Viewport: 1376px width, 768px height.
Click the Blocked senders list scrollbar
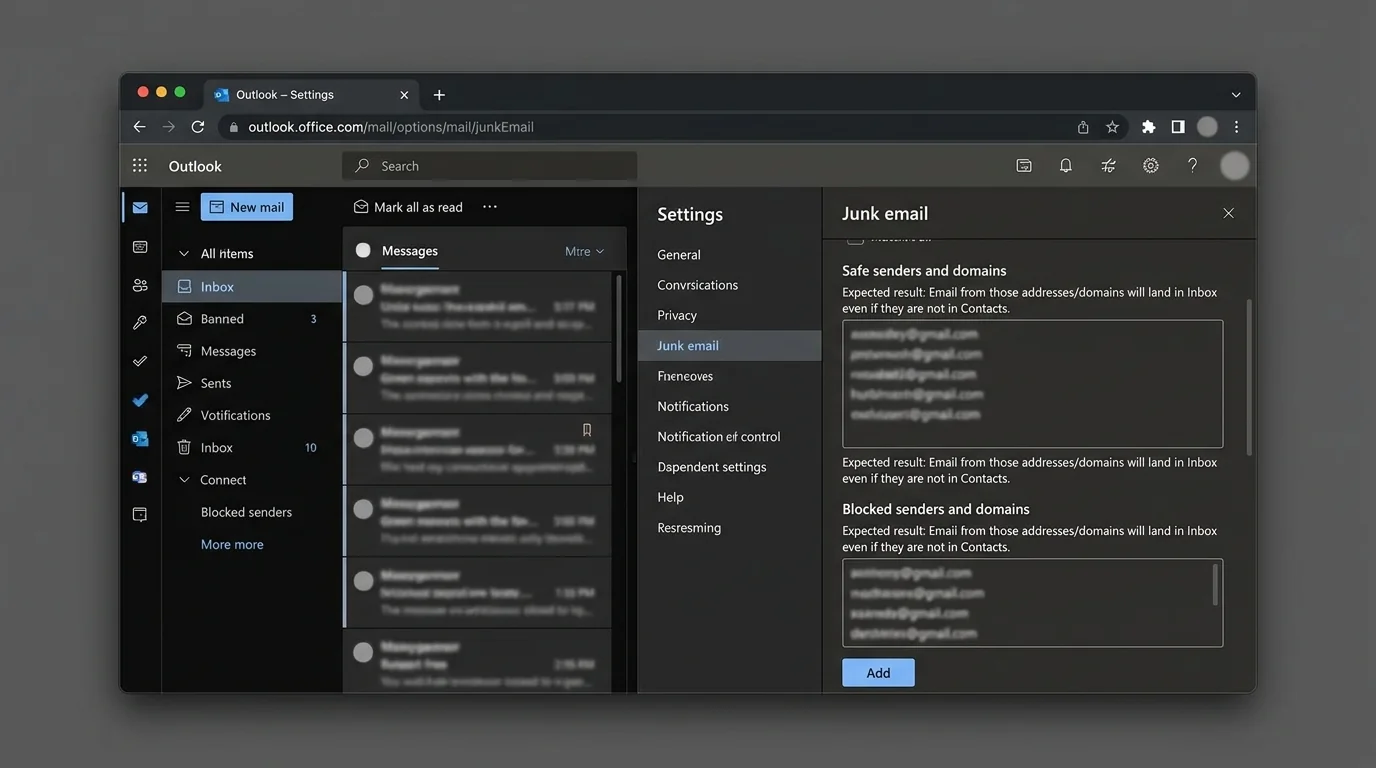pyautogui.click(x=1215, y=584)
